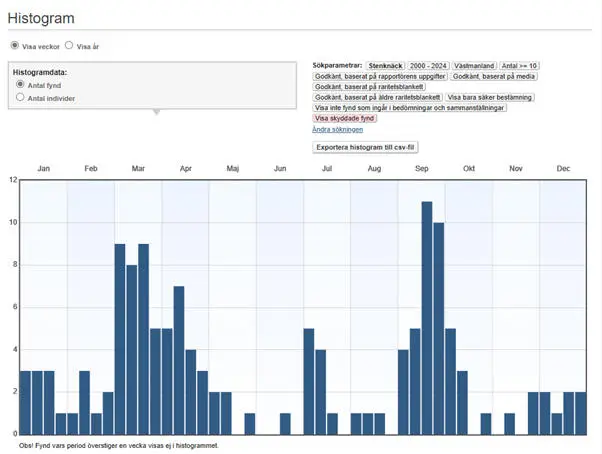Image resolution: width=602 pixels, height=454 pixels.
Task: Click the Stenknäck search parameter tag
Action: pyautogui.click(x=385, y=65)
